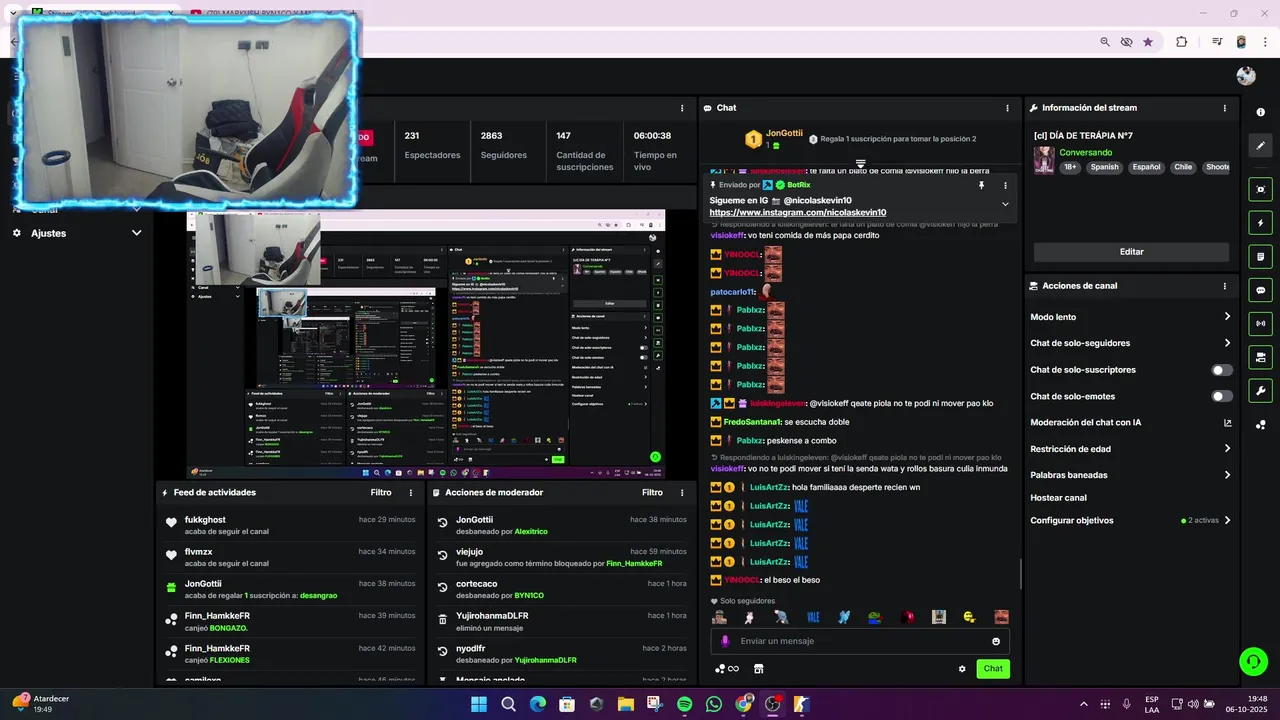This screenshot has height=720, width=1280.
Task: Open Chrome extensions puzzle icon
Action: tap(1182, 42)
